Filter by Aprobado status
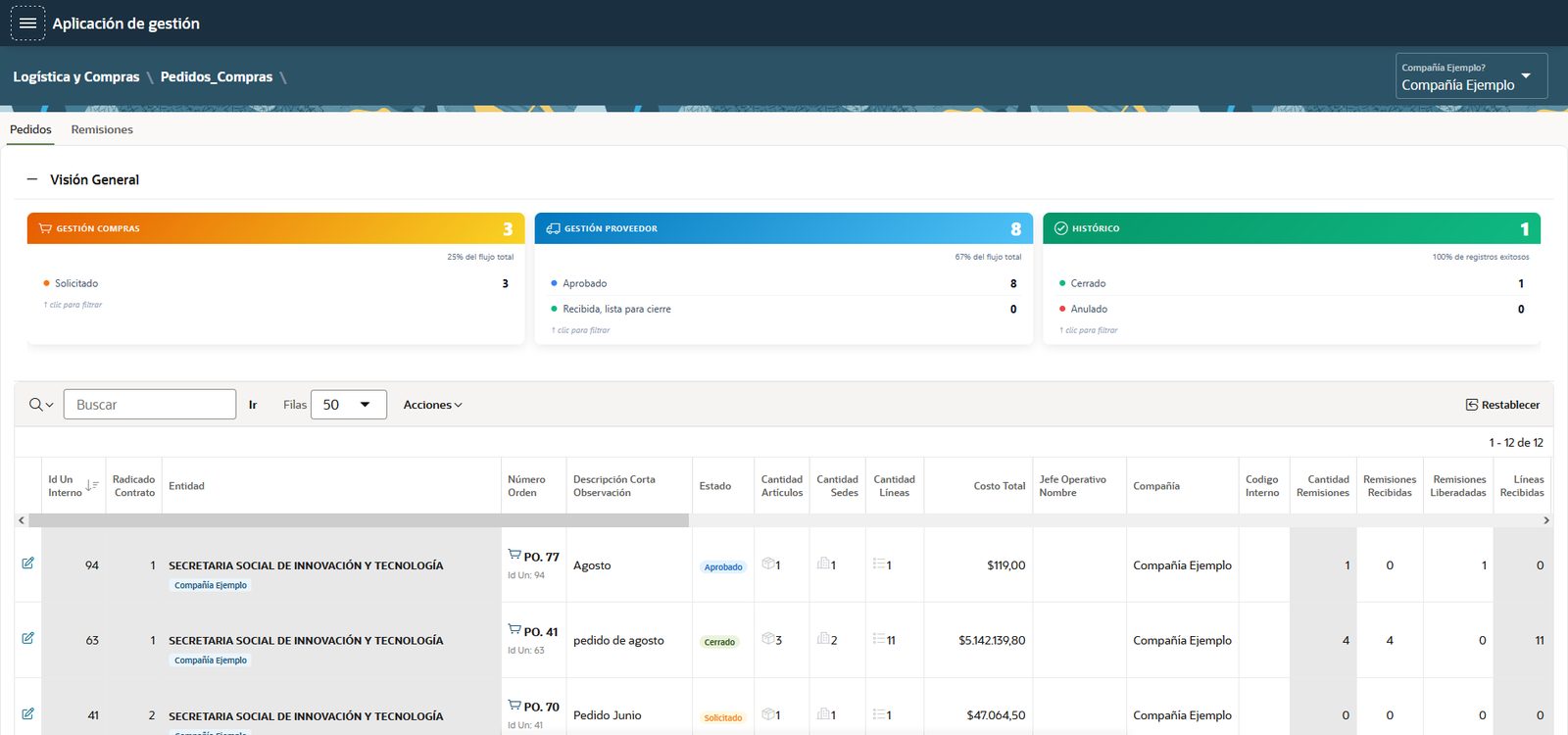 784,283
